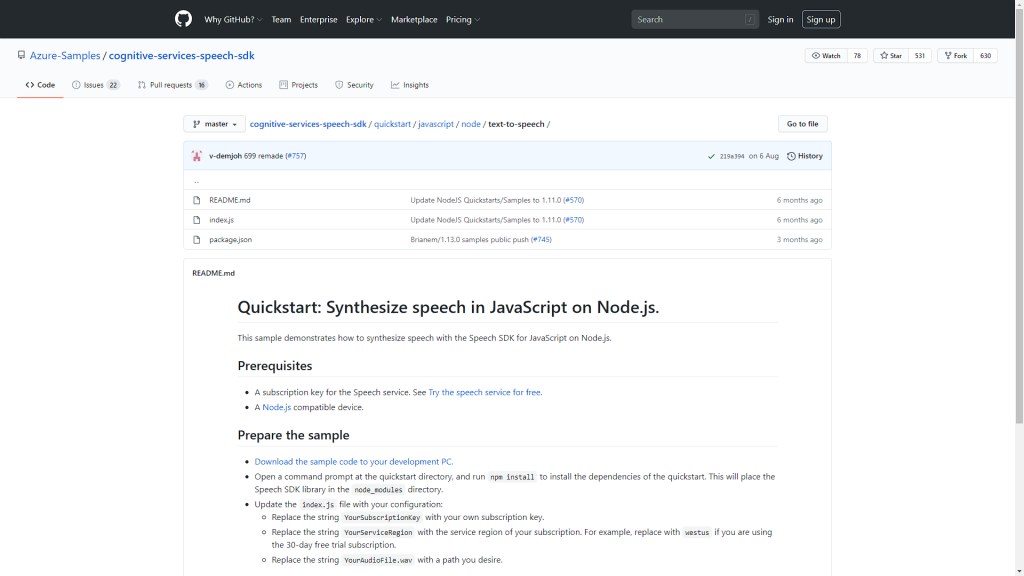Click the Watch button
The width and height of the screenshot is (1024, 576).
pos(826,56)
